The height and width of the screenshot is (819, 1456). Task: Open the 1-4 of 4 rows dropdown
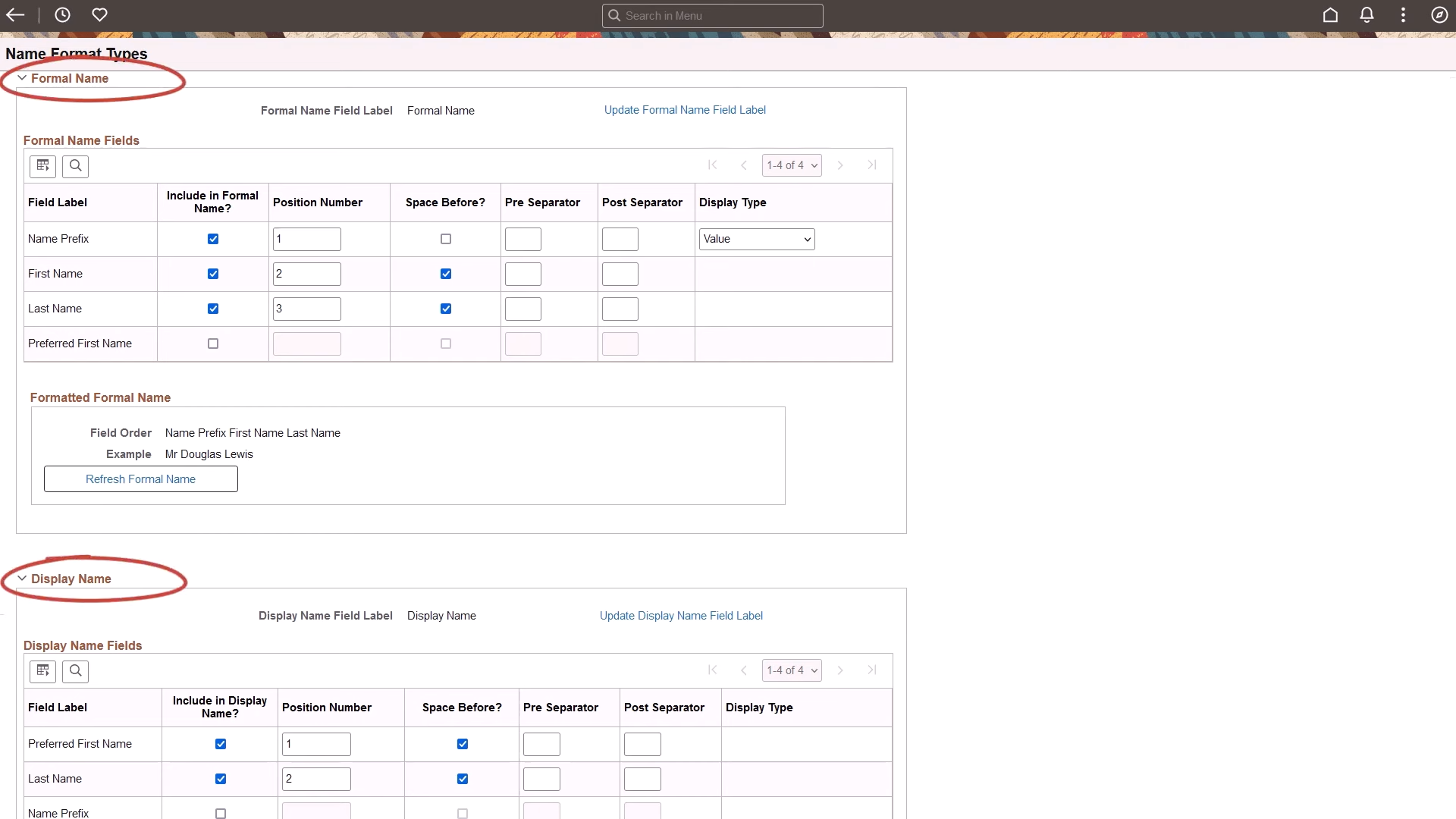(792, 165)
